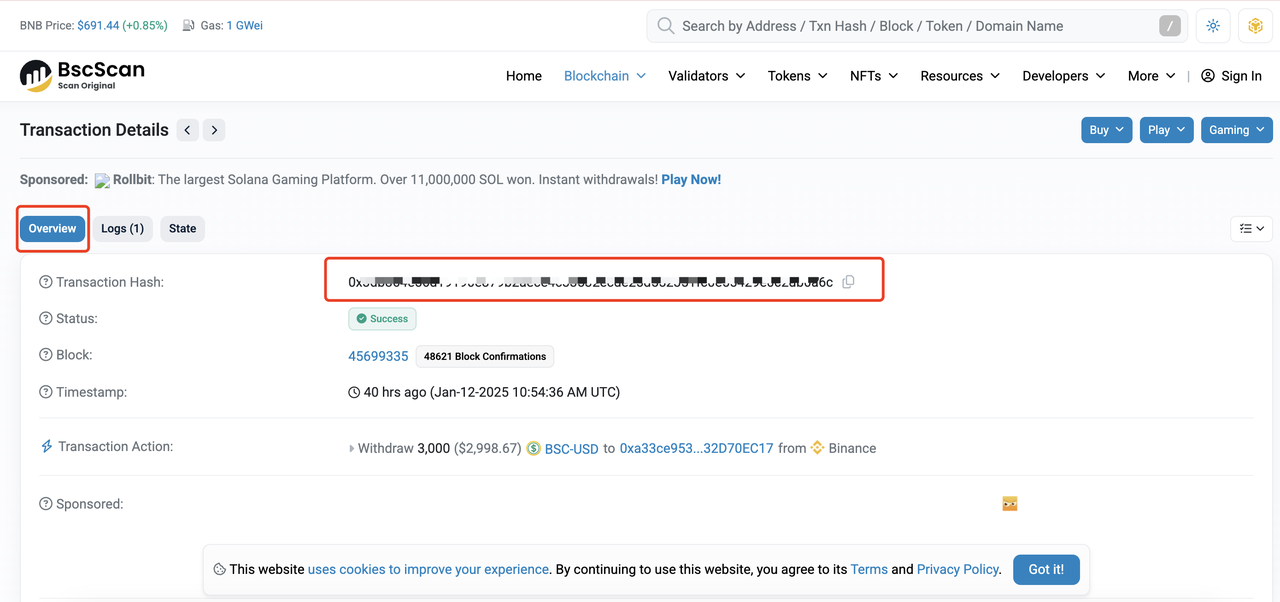Switch to the State tab
Screen dimensions: 1280x602
182,229
